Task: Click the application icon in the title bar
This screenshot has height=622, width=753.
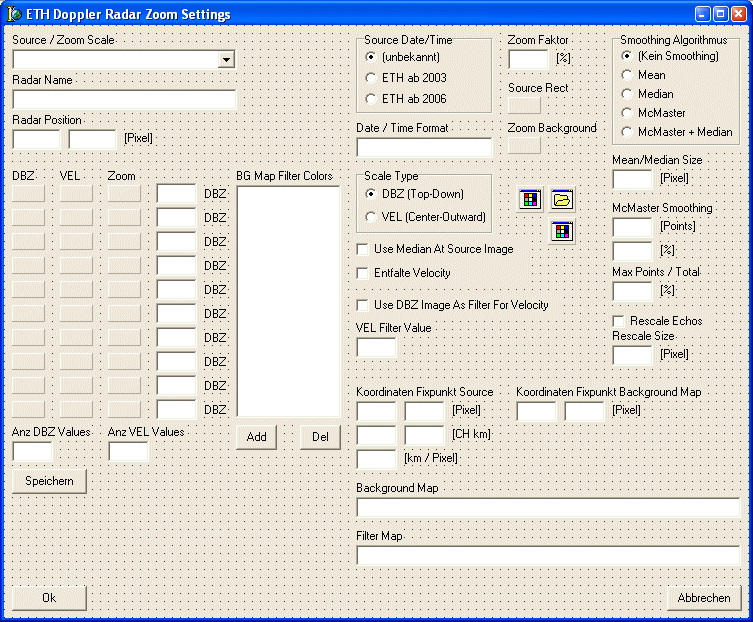Action: click(14, 14)
